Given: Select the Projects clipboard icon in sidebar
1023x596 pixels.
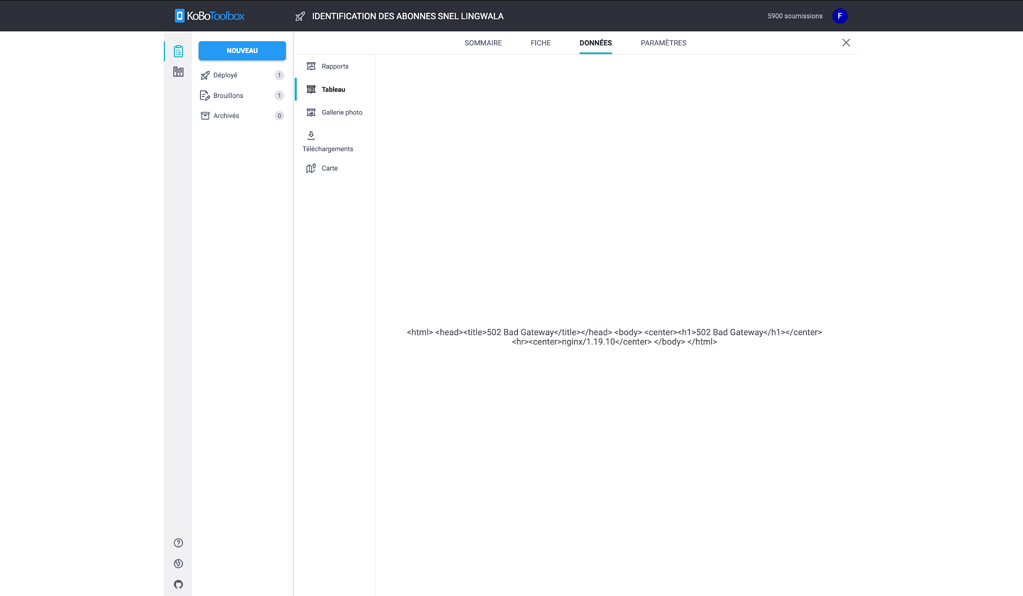Looking at the screenshot, I should coord(177,50).
